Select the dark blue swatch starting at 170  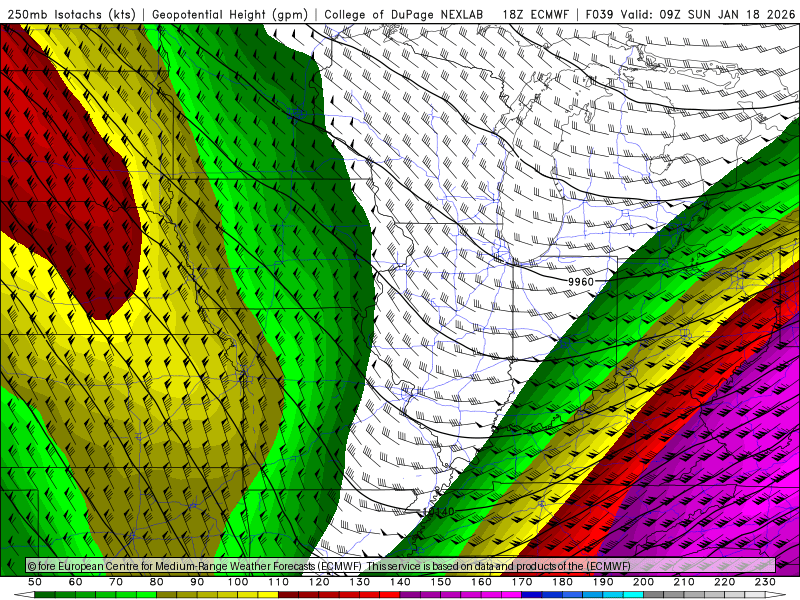532,595
